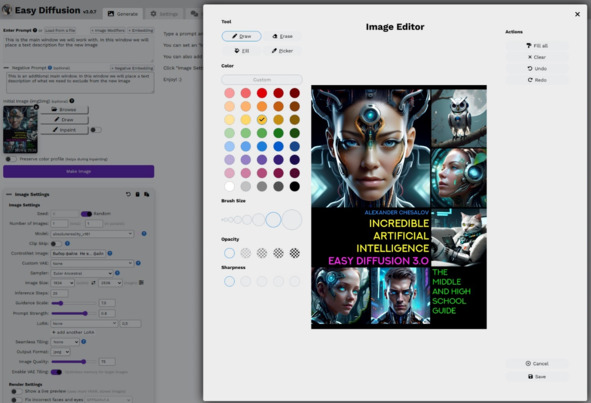Switch to the Settings tab
Viewport: 591px width, 403px height.
[164, 14]
